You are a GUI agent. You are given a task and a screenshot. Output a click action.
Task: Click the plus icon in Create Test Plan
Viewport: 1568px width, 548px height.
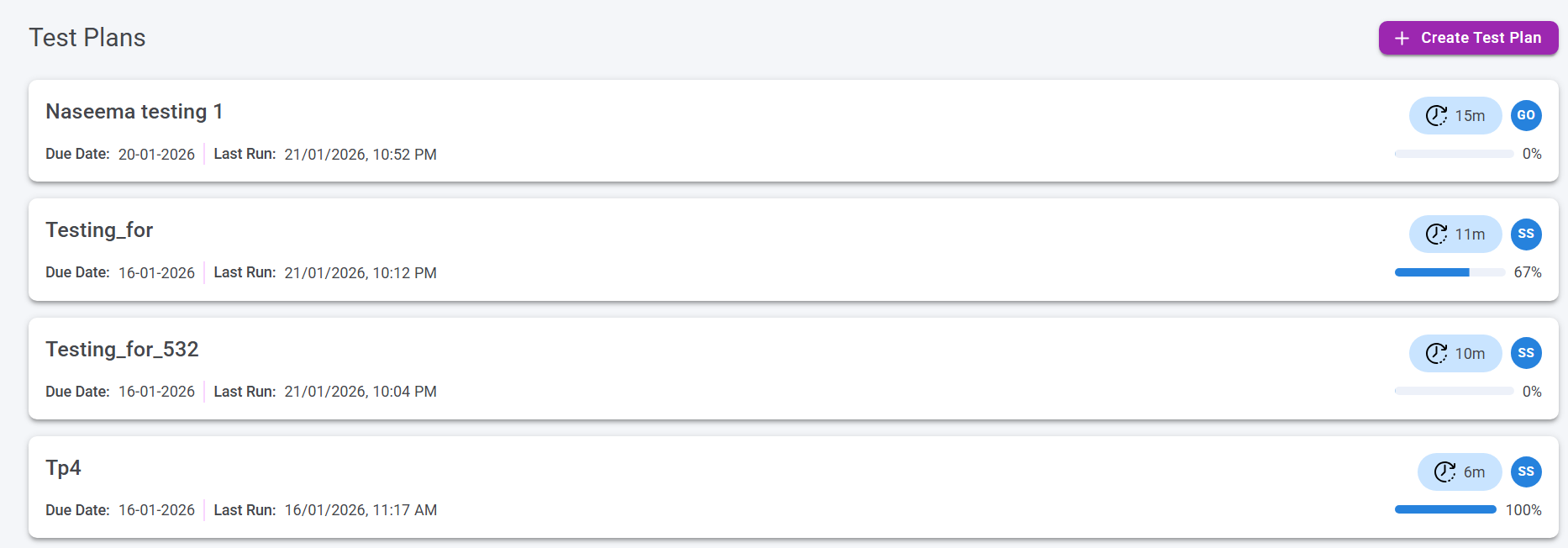coord(1402,39)
